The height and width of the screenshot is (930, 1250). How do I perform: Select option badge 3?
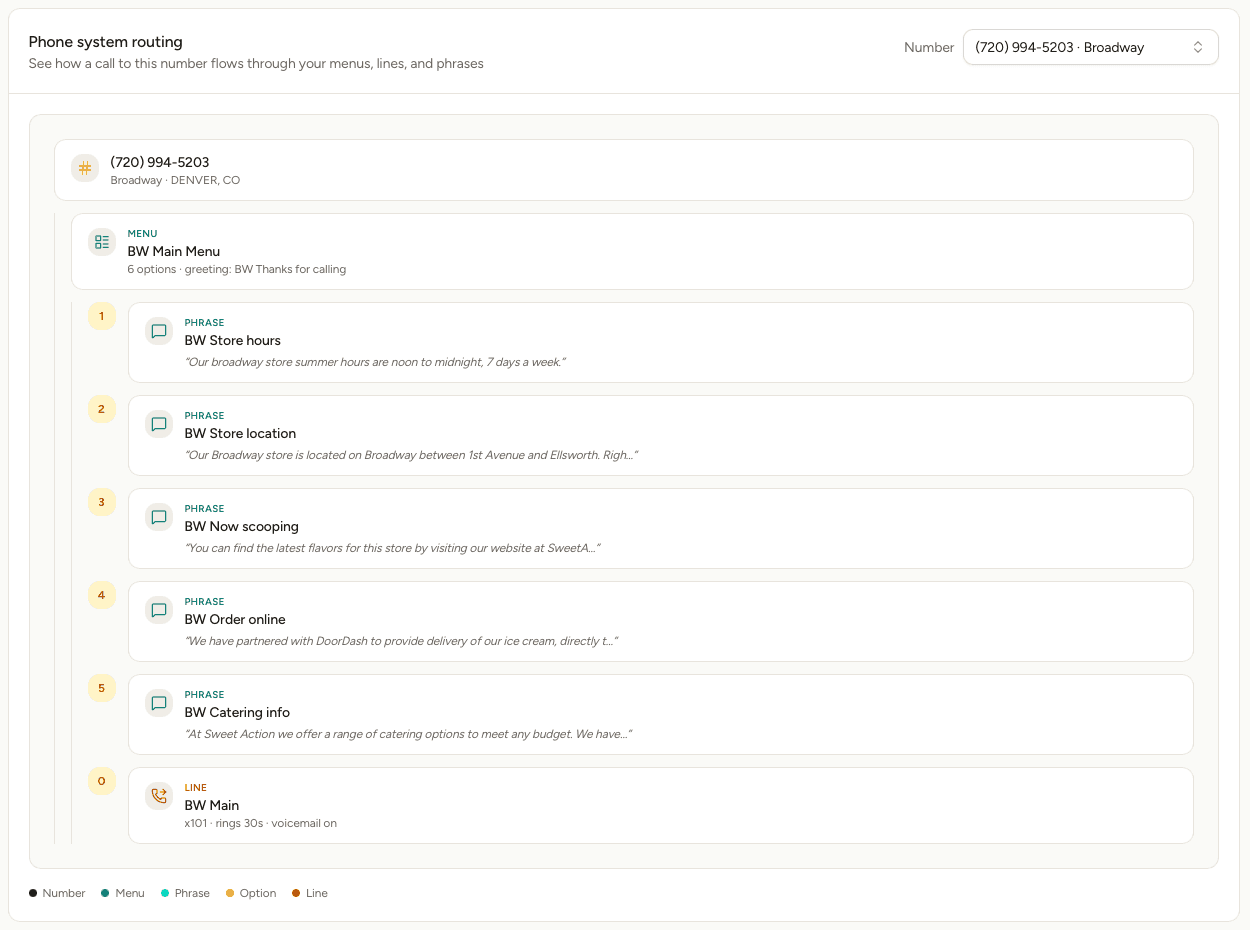[102, 502]
